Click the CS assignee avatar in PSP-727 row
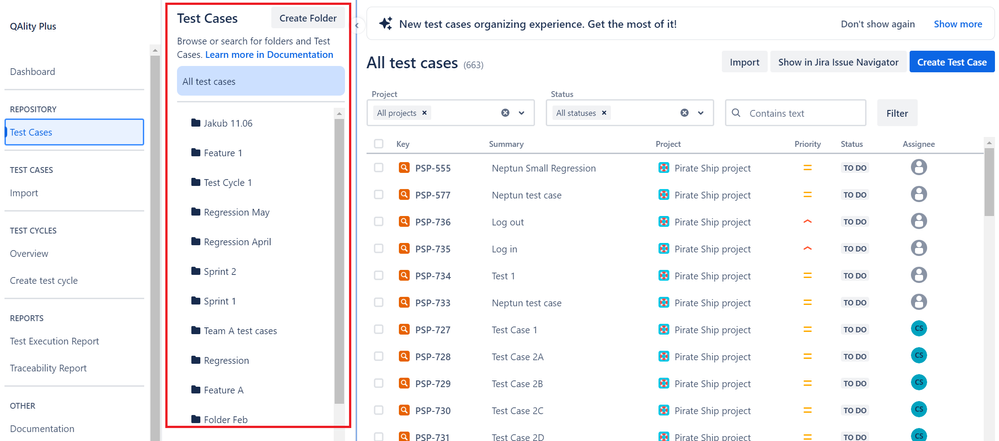Viewport: 999px width, 441px height. pyautogui.click(x=919, y=329)
